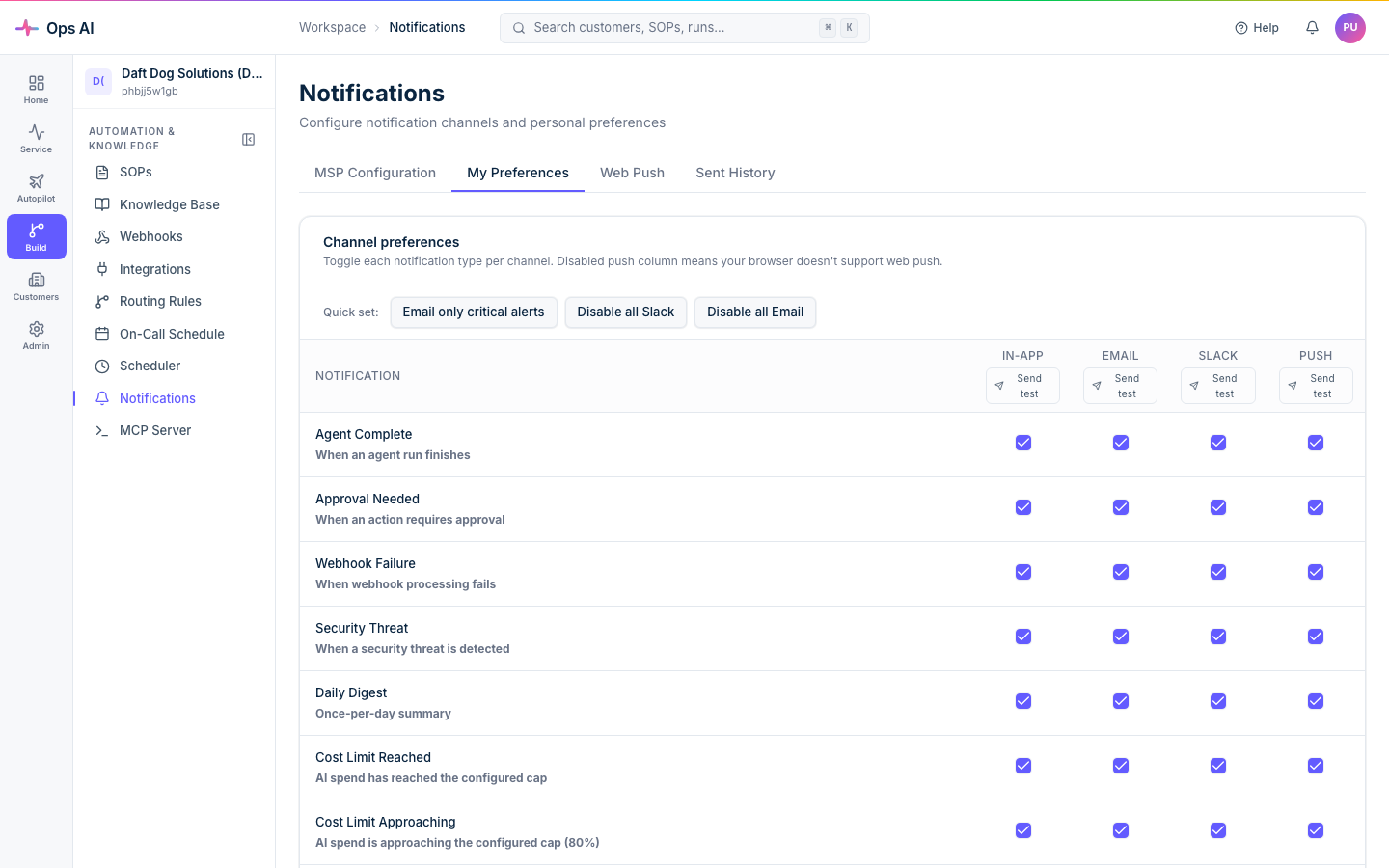The height and width of the screenshot is (868, 1389).
Task: Click the Knowledge Base book icon
Action: [x=102, y=204]
